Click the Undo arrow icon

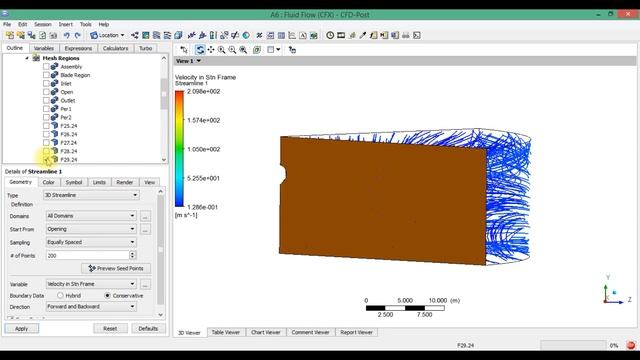[x=67, y=36]
